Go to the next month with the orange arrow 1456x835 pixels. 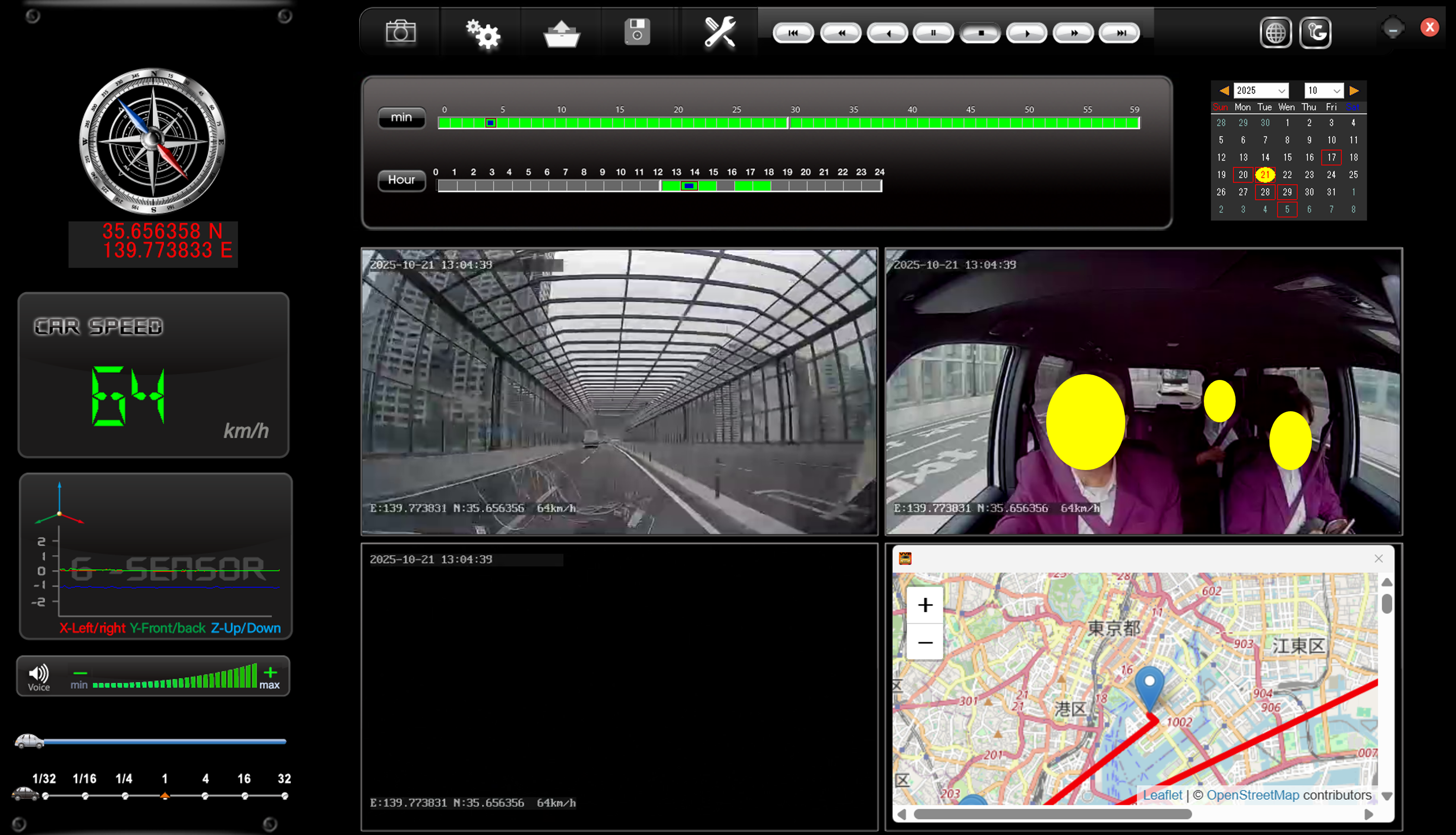click(x=1354, y=91)
